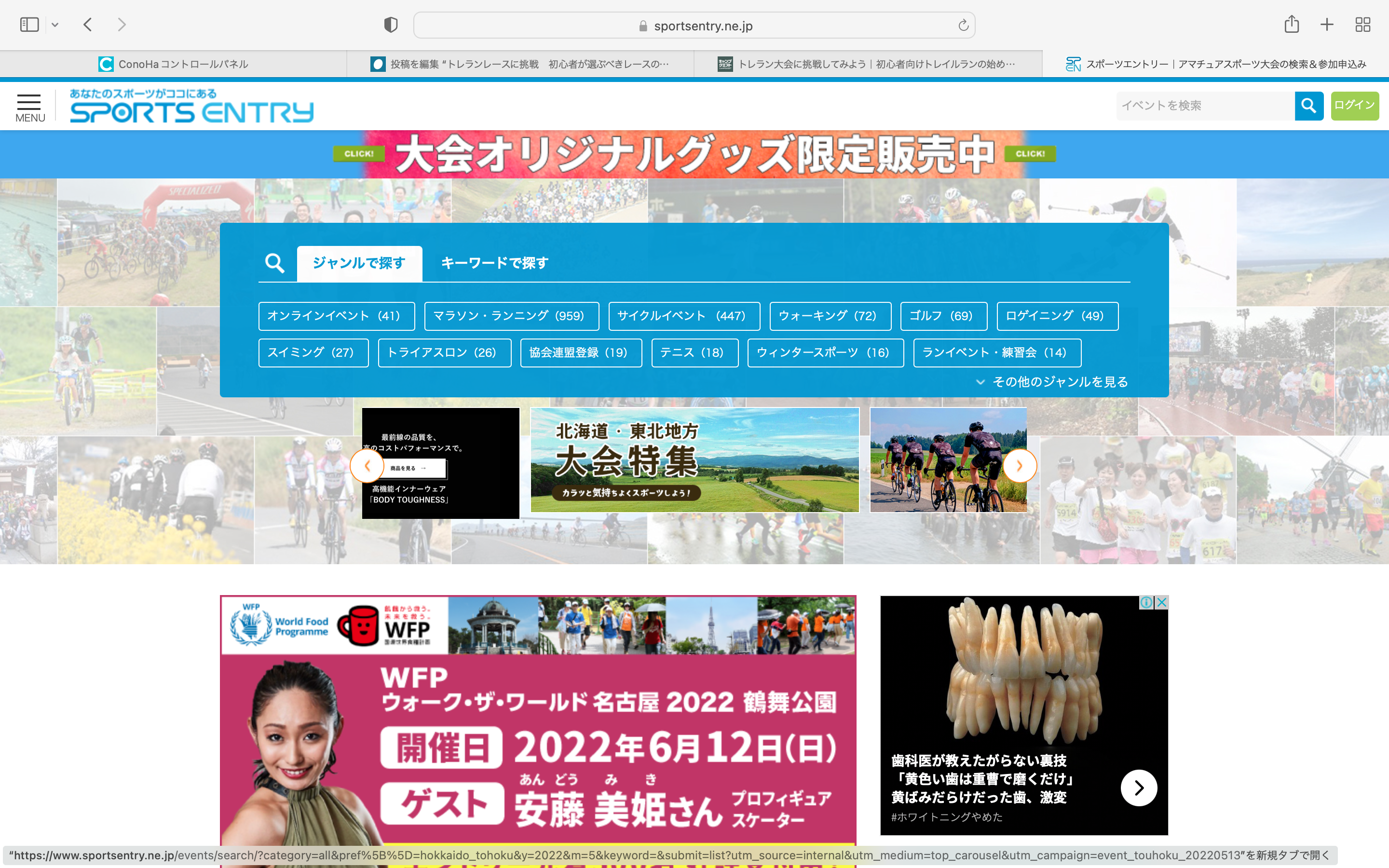Screen dimensions: 1389x868
Task: Choose ウォーキング (72) genre
Action: pos(830,316)
